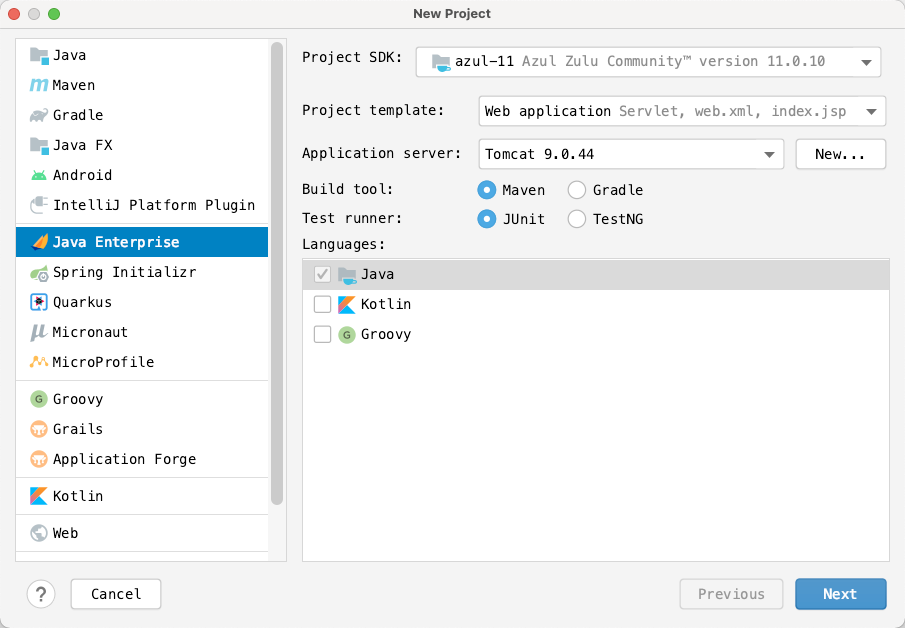The height and width of the screenshot is (628, 905).
Task: Click New... to add application server
Action: [840, 154]
